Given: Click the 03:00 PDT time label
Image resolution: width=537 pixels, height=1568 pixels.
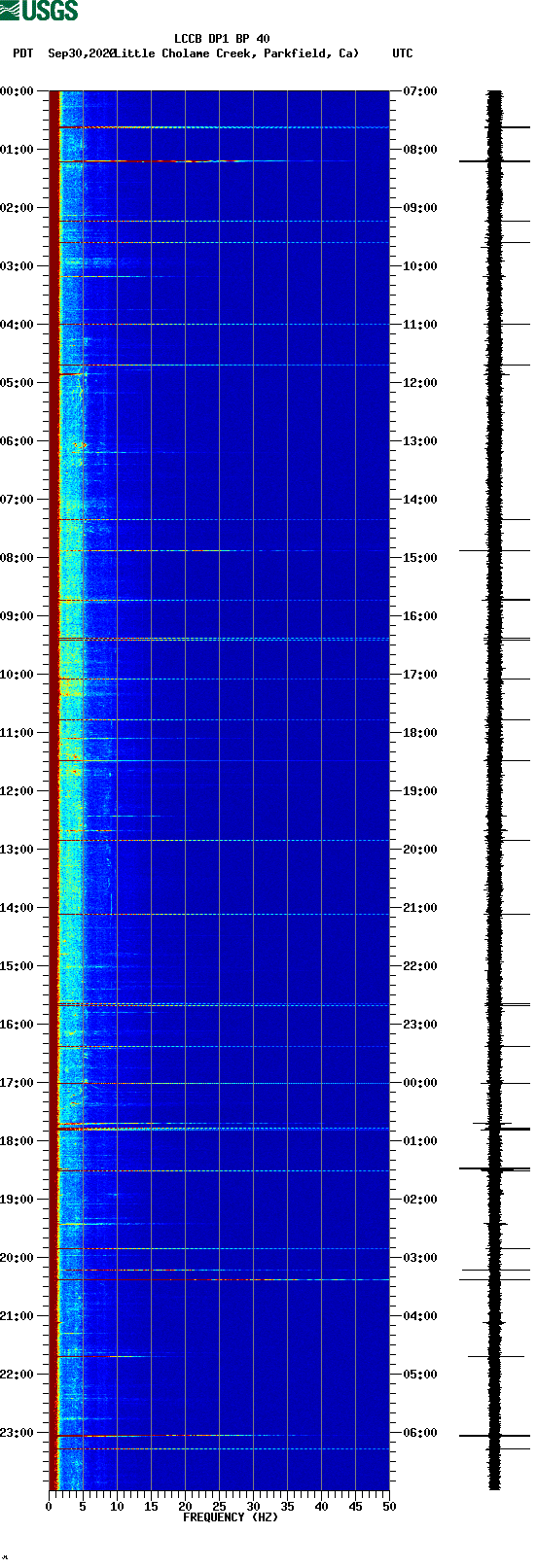Looking at the screenshot, I should coord(18,266).
